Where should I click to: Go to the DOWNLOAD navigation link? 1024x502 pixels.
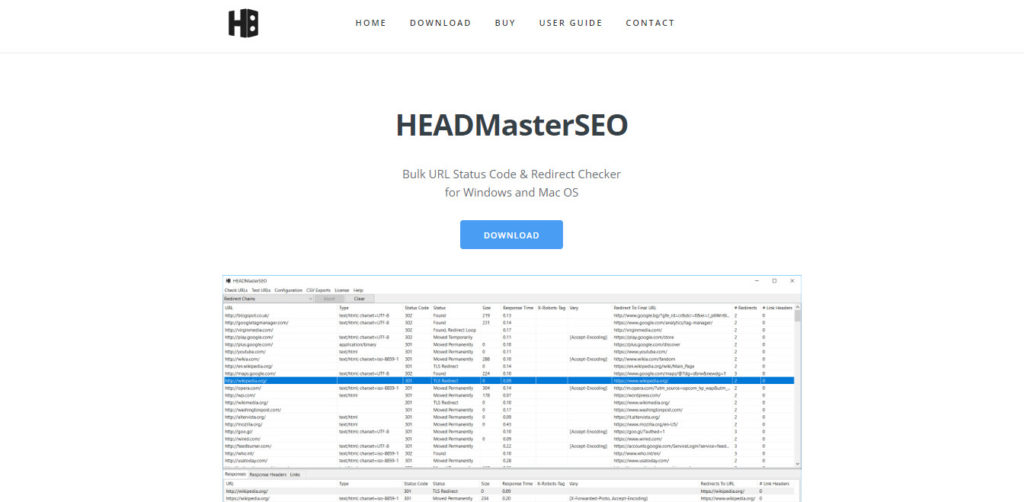coord(440,23)
